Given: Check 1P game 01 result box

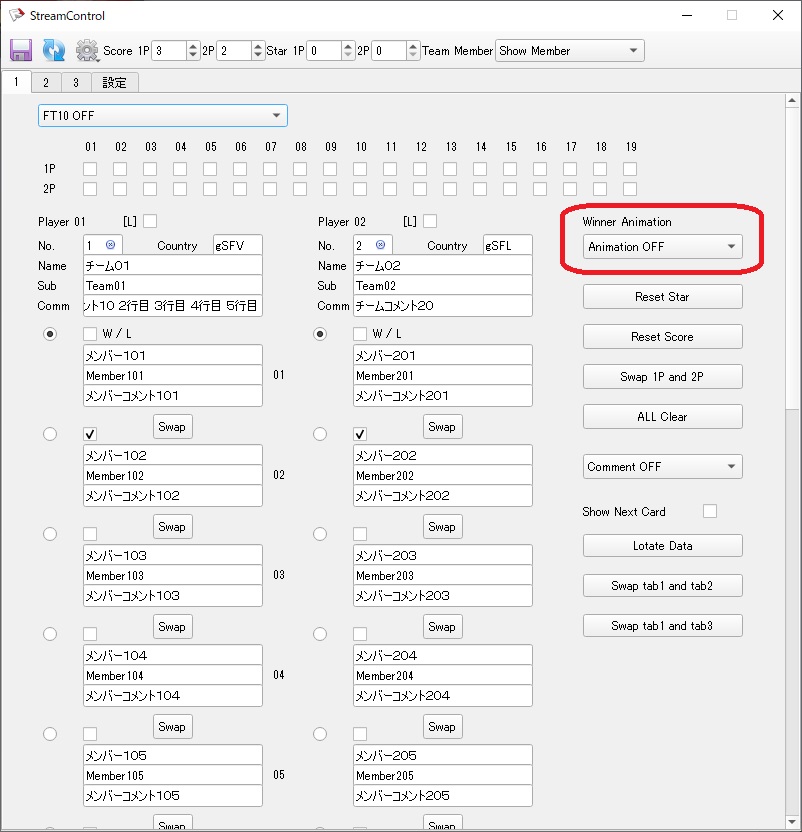Looking at the screenshot, I should click(x=90, y=169).
